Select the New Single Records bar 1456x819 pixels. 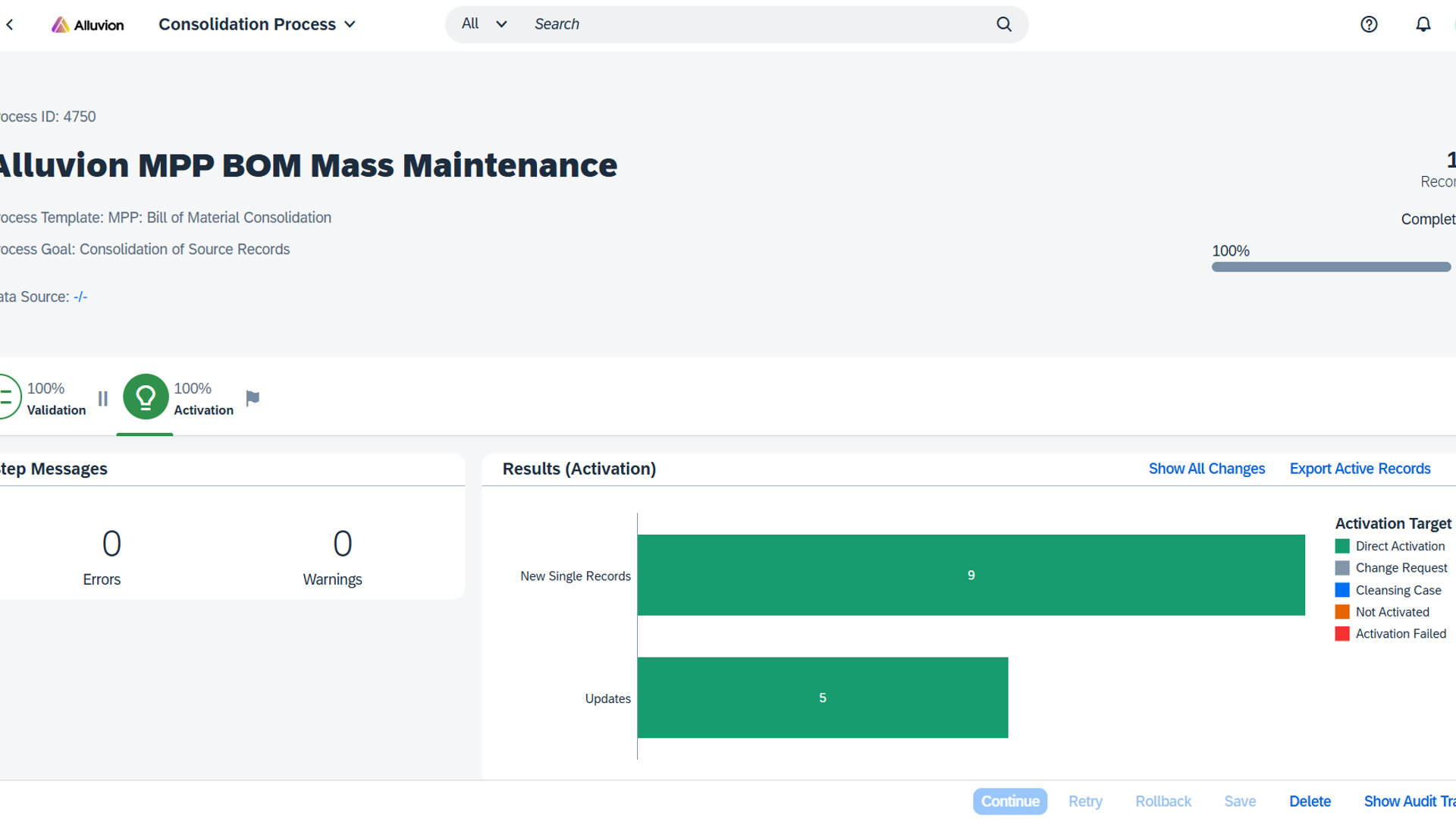(x=971, y=575)
